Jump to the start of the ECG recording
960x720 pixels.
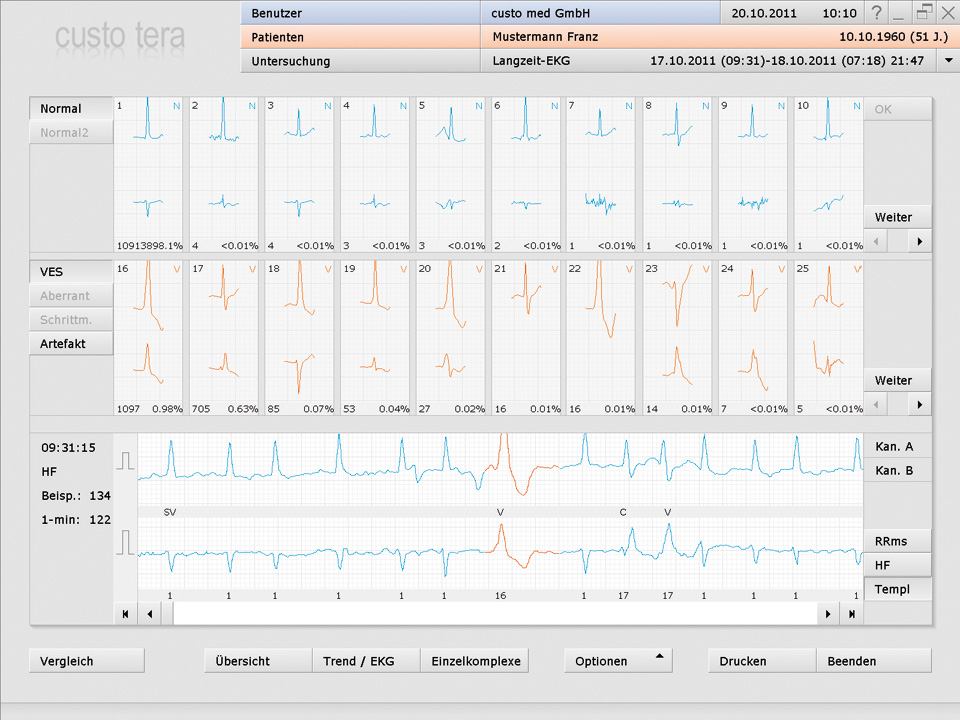125,614
